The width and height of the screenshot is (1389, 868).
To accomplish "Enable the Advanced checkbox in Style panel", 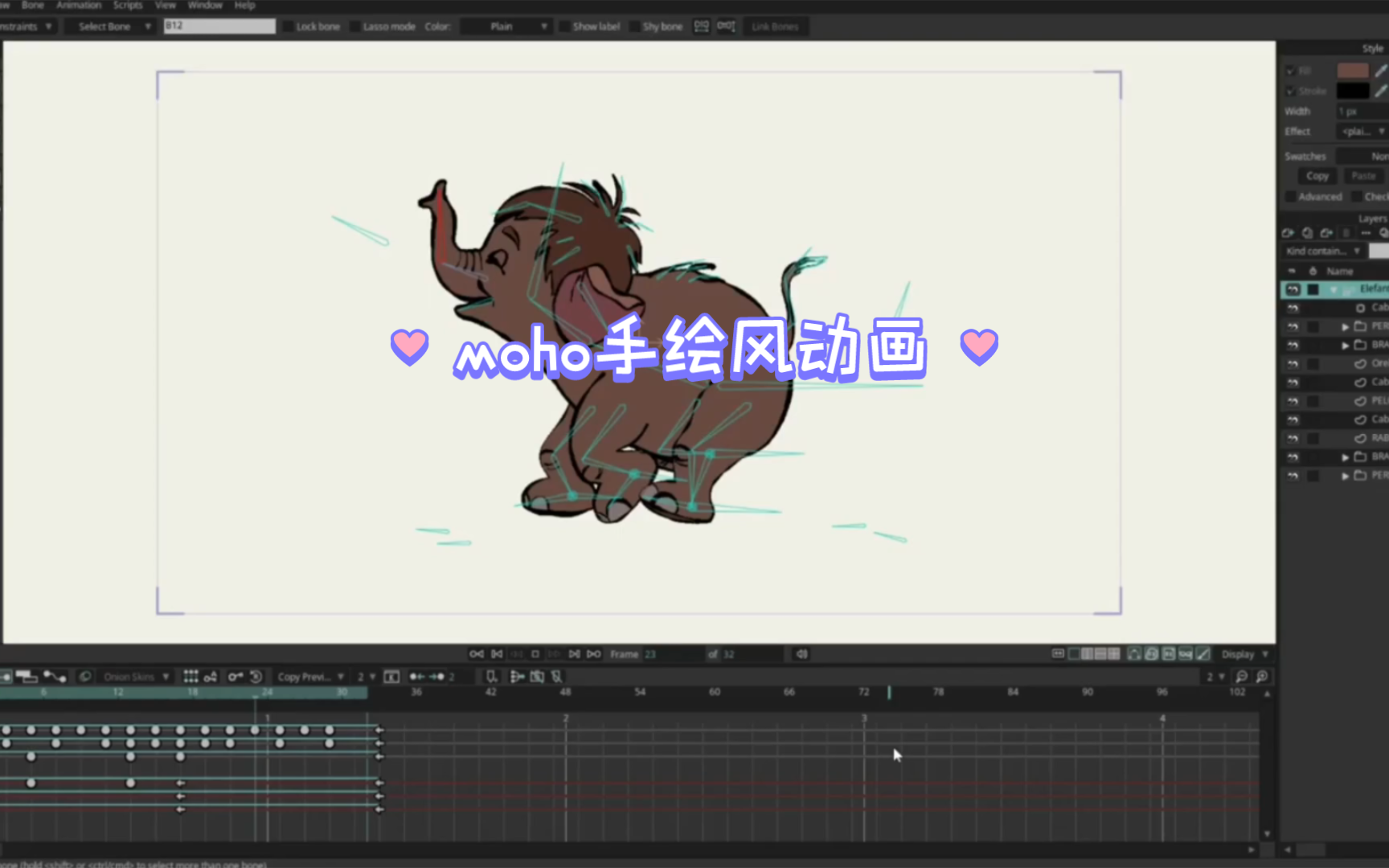I will coord(1290,197).
